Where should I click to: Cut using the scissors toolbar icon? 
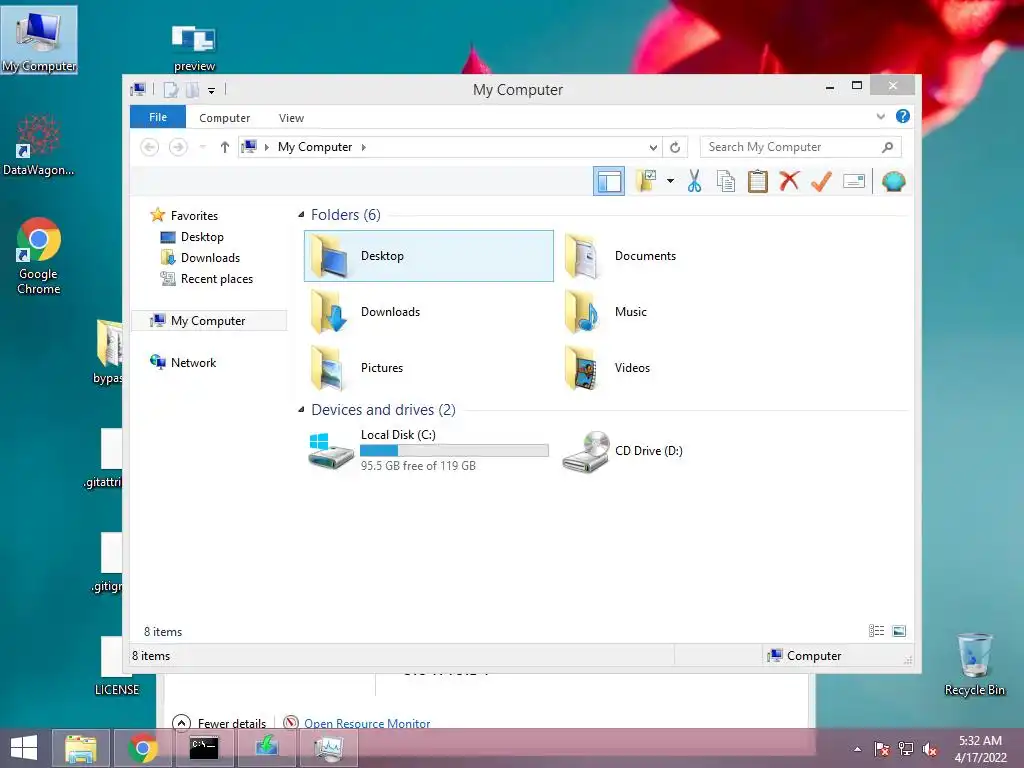click(x=694, y=181)
